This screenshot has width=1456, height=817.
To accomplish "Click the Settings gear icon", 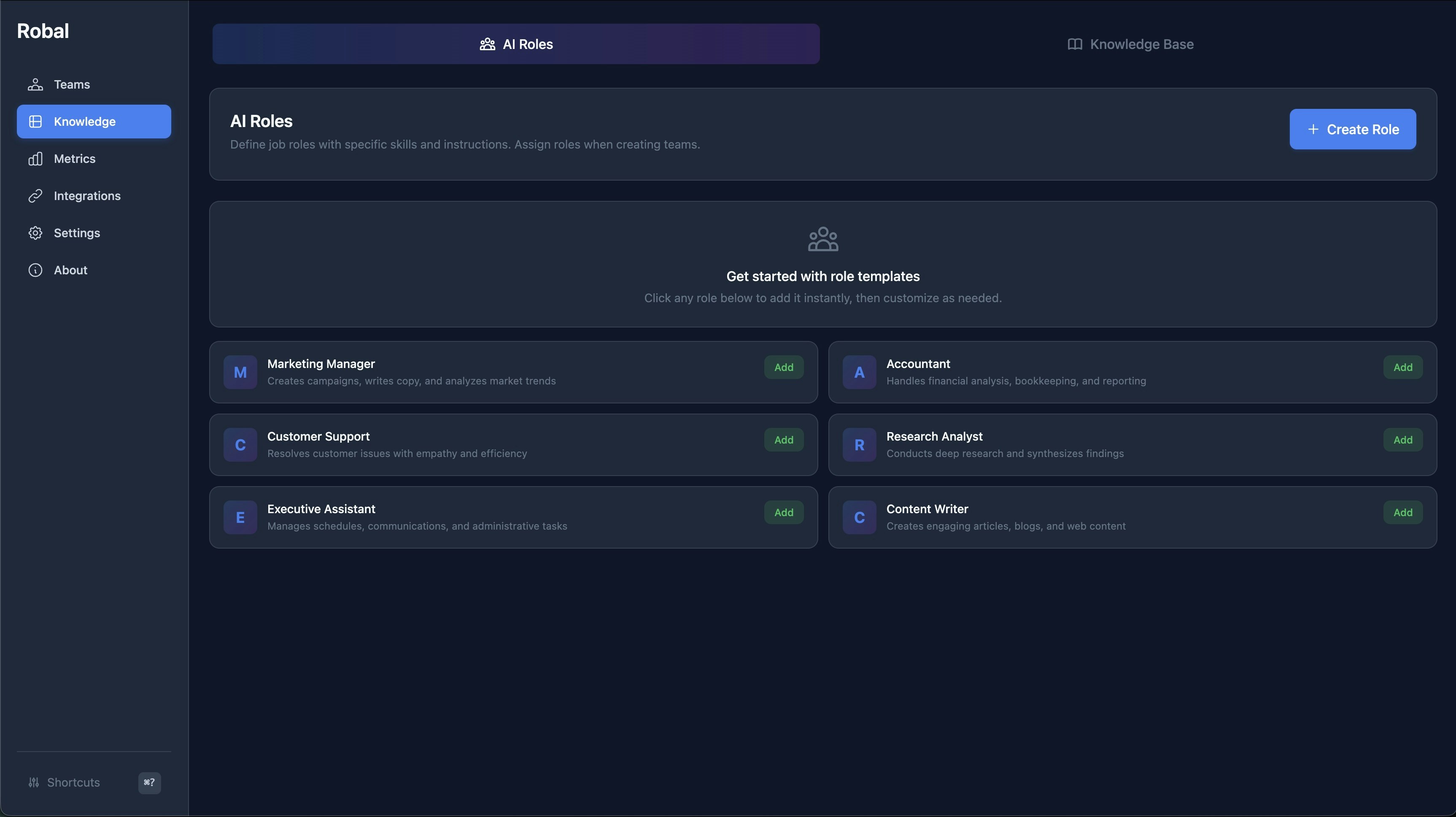I will tap(35, 233).
